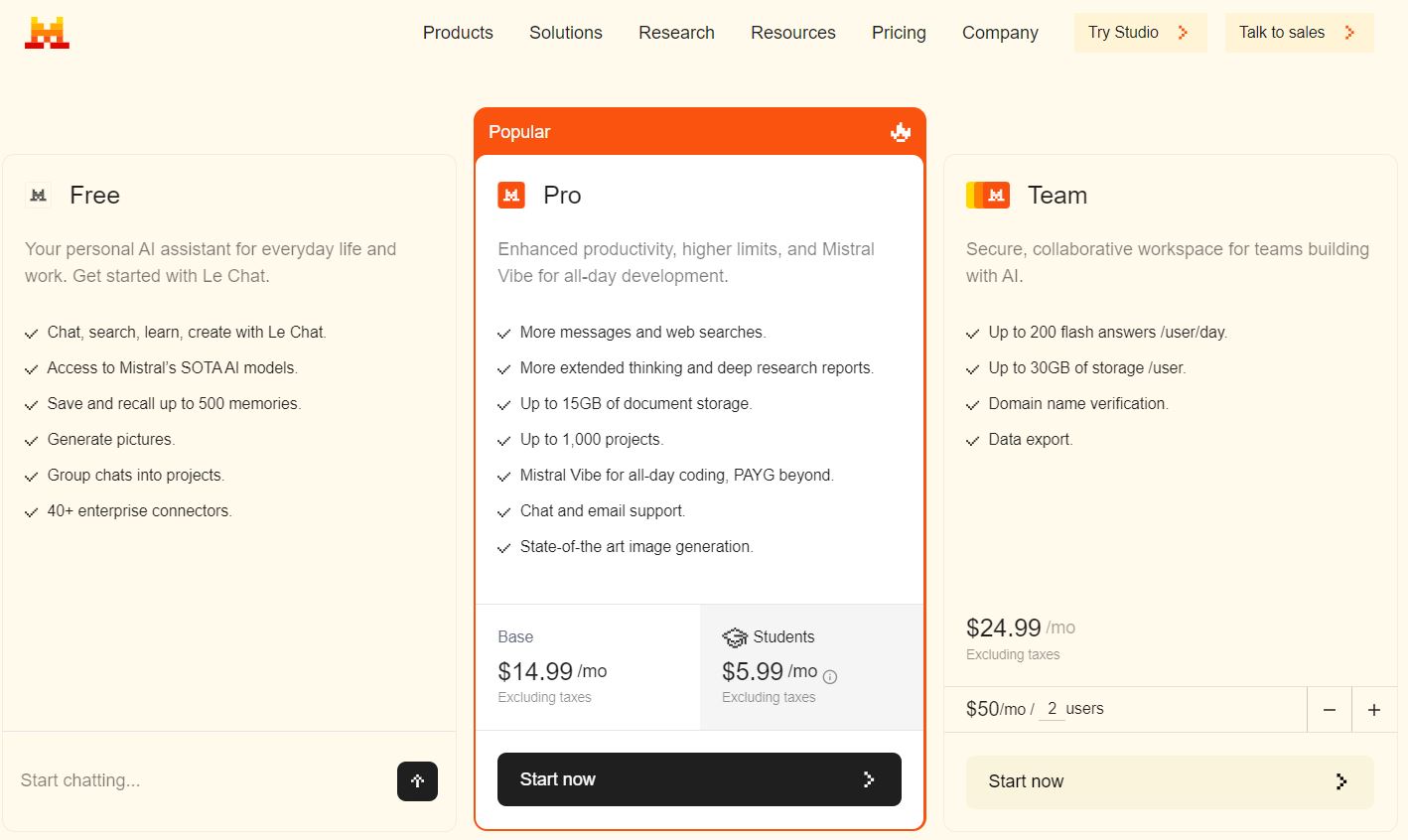Click the orange Pro plan icon

point(511,196)
